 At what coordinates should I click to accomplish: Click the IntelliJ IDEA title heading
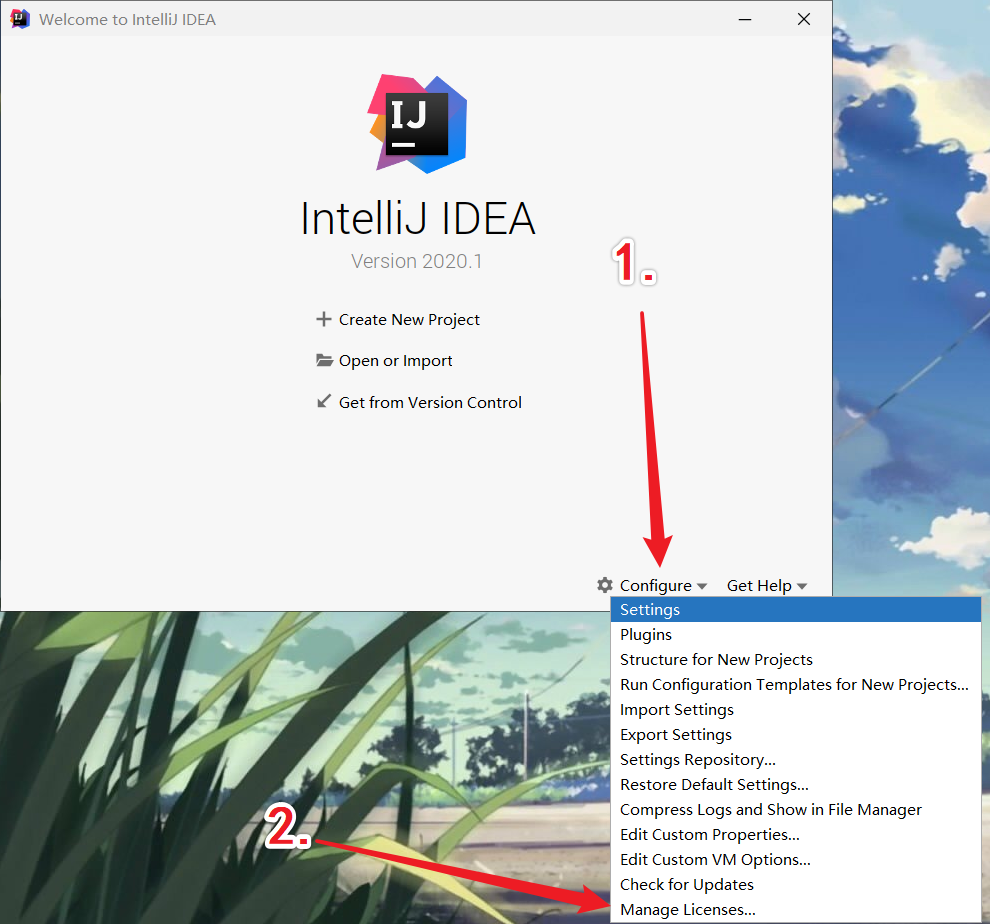[x=417, y=219]
